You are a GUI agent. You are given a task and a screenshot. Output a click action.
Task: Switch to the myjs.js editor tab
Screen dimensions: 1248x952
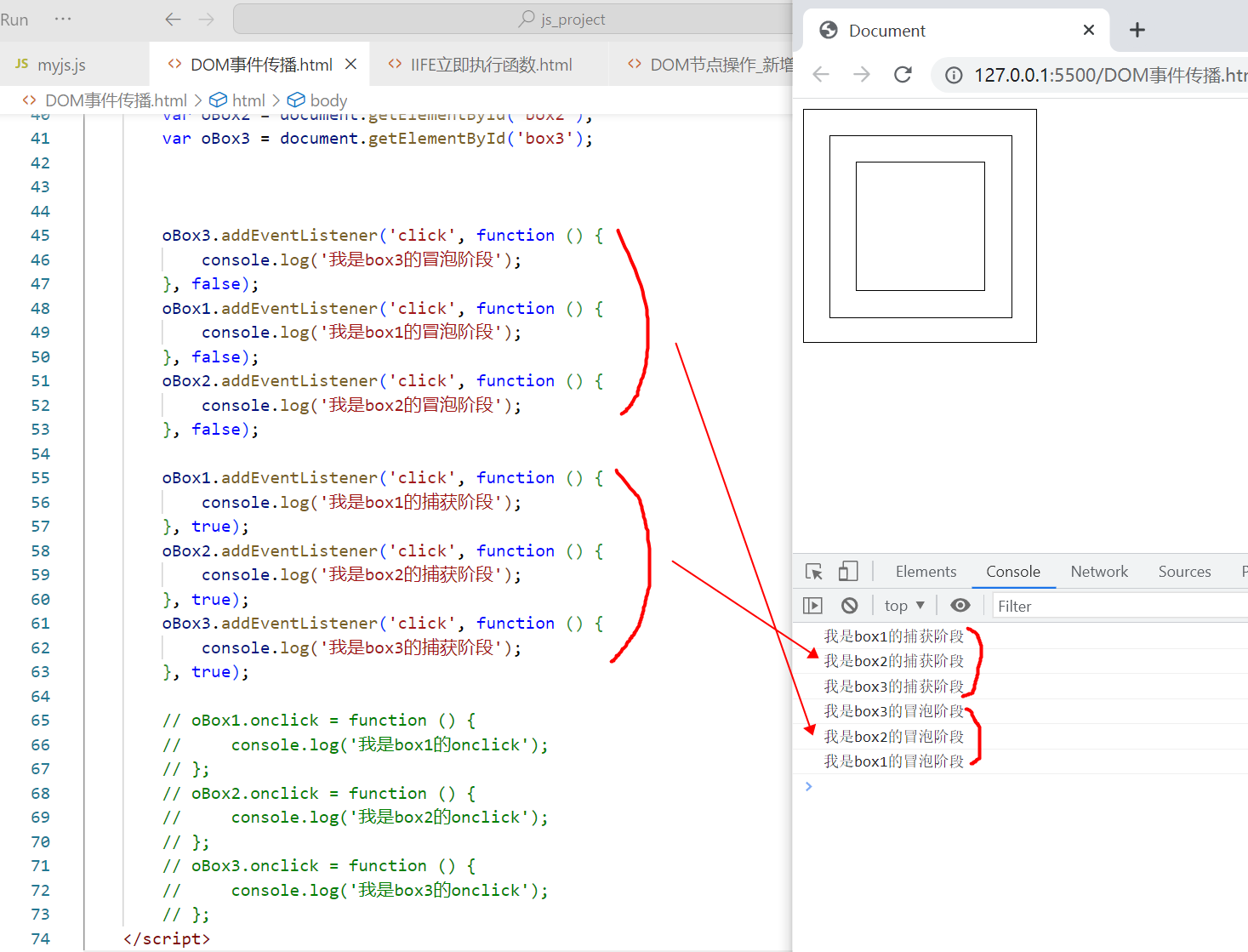pyautogui.click(x=62, y=65)
